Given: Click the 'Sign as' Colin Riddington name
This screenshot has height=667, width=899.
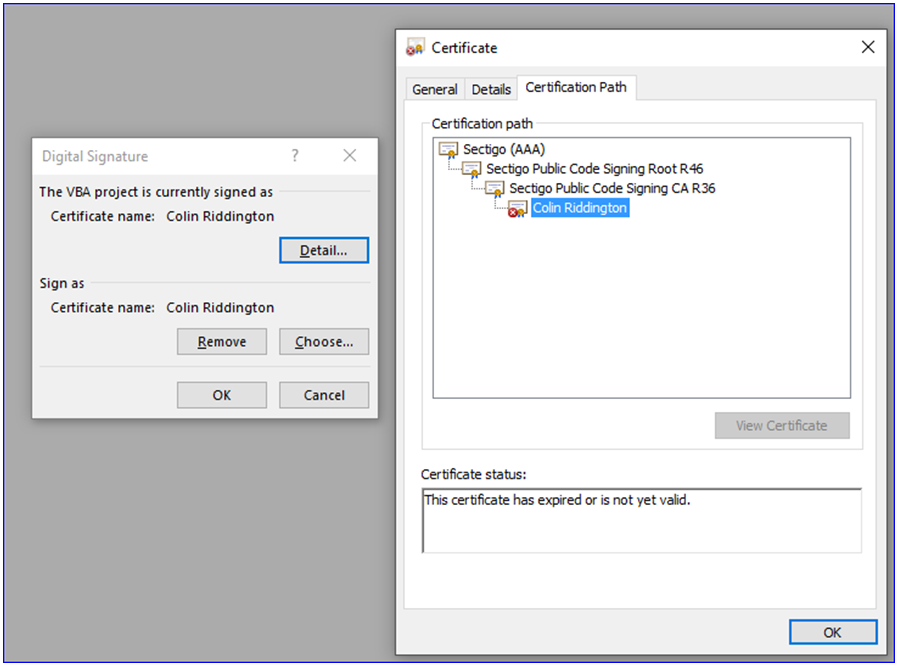Looking at the screenshot, I should click(x=220, y=308).
